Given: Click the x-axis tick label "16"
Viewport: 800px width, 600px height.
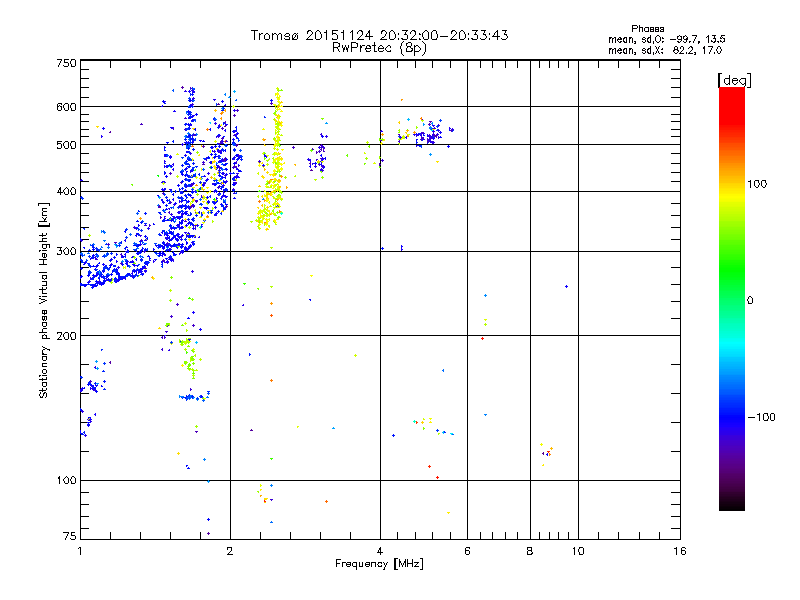Looking at the screenshot, I should point(680,551).
